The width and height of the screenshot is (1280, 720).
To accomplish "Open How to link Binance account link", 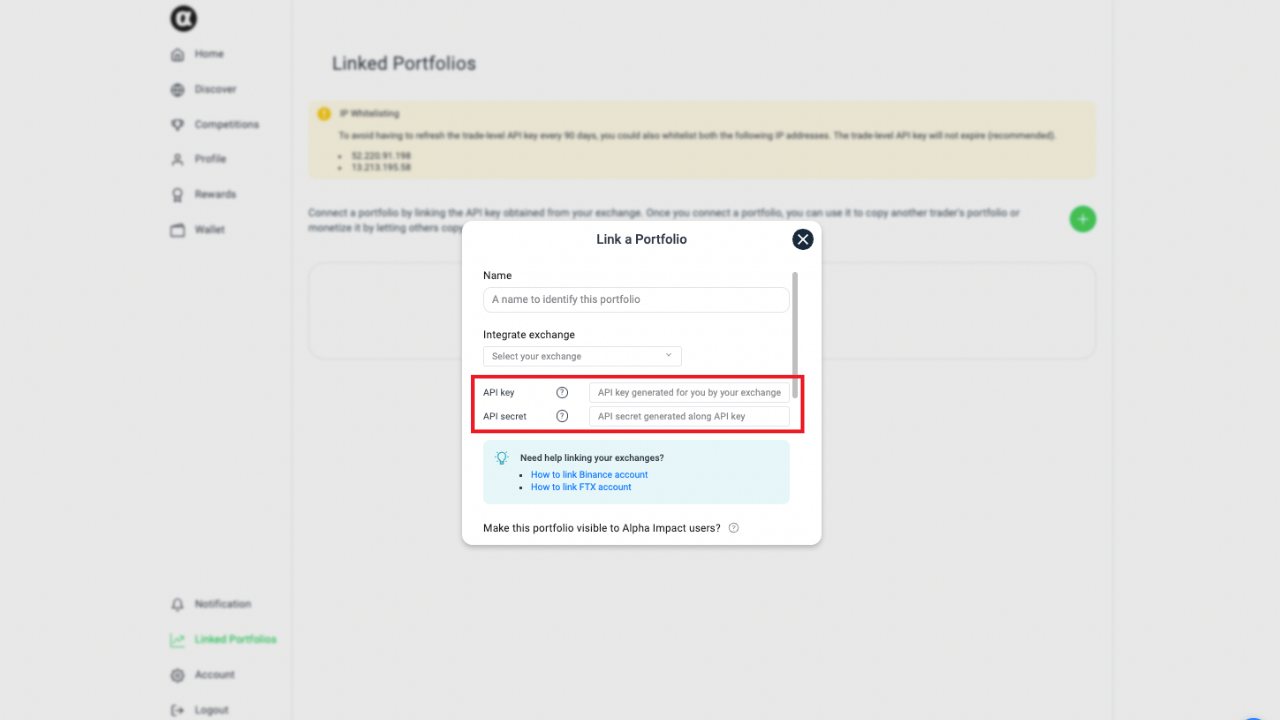I will coord(589,475).
